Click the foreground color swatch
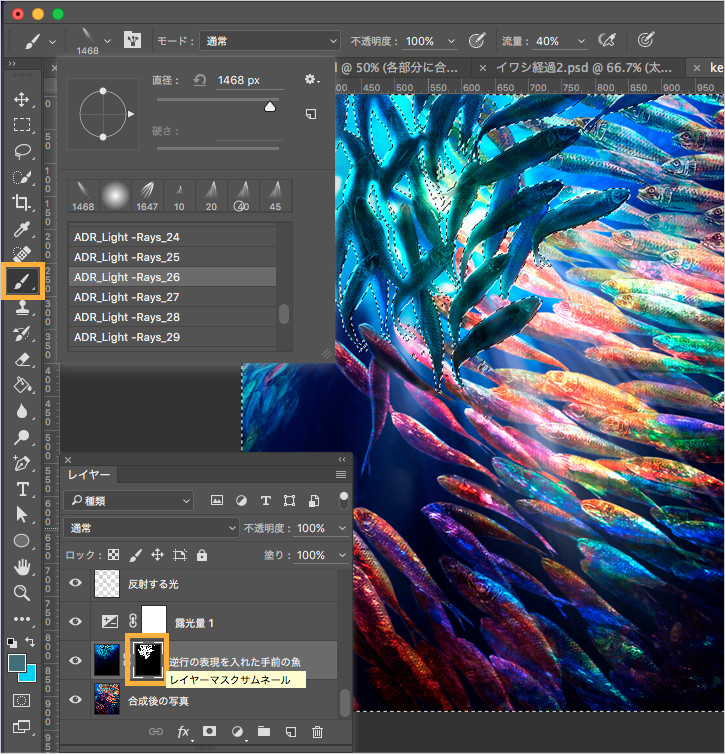This screenshot has height=754, width=725. click(17, 663)
